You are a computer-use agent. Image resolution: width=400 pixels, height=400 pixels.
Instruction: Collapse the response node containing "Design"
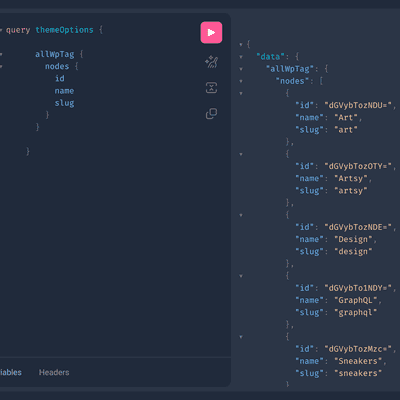click(241, 215)
